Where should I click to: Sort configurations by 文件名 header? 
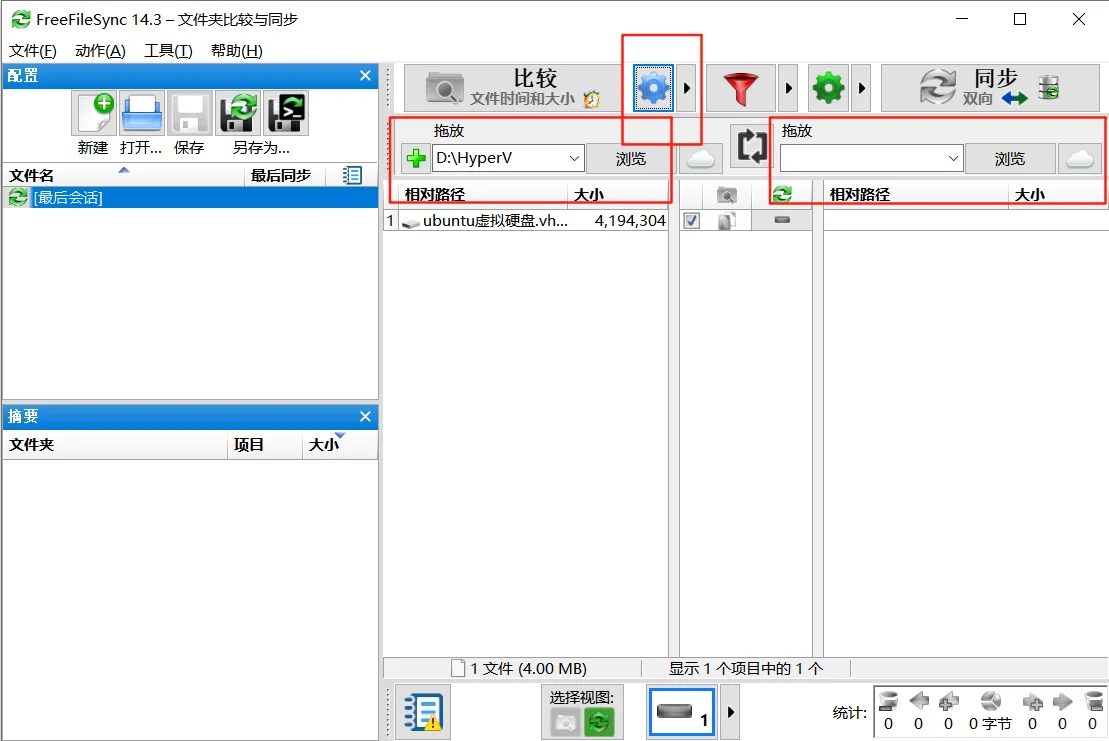(124, 175)
